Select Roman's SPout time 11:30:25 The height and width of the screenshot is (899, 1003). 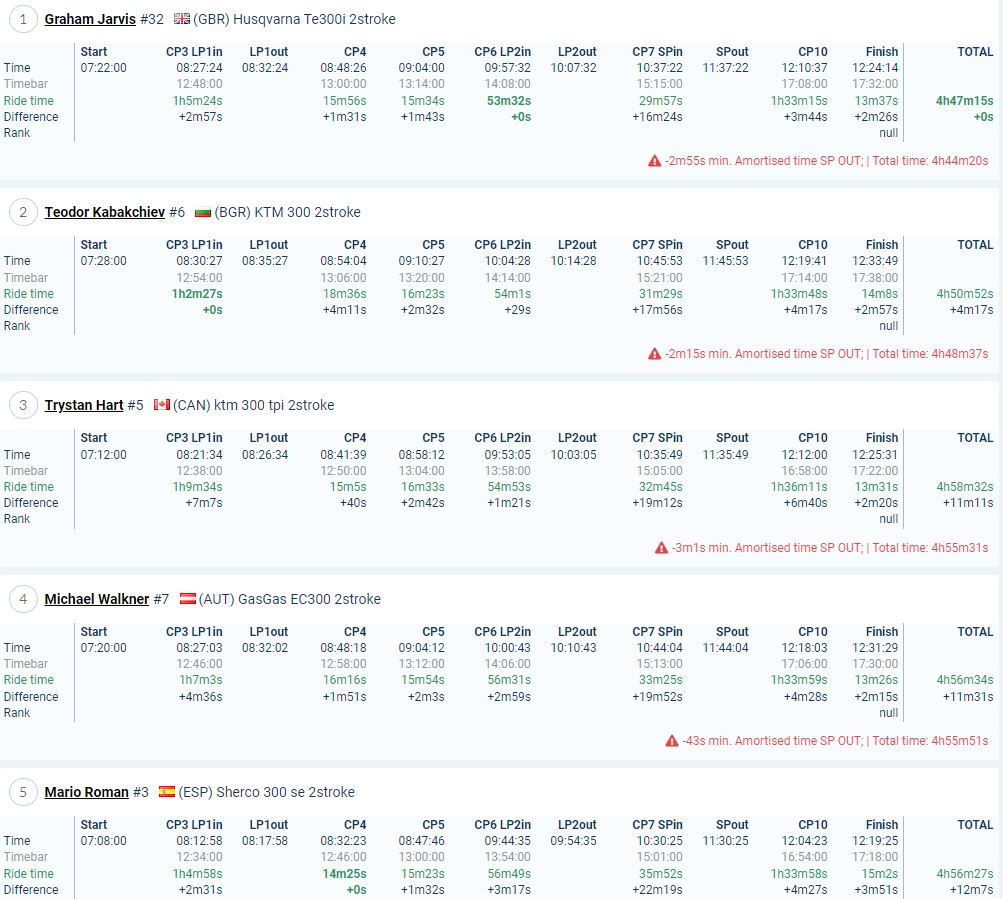coord(725,841)
